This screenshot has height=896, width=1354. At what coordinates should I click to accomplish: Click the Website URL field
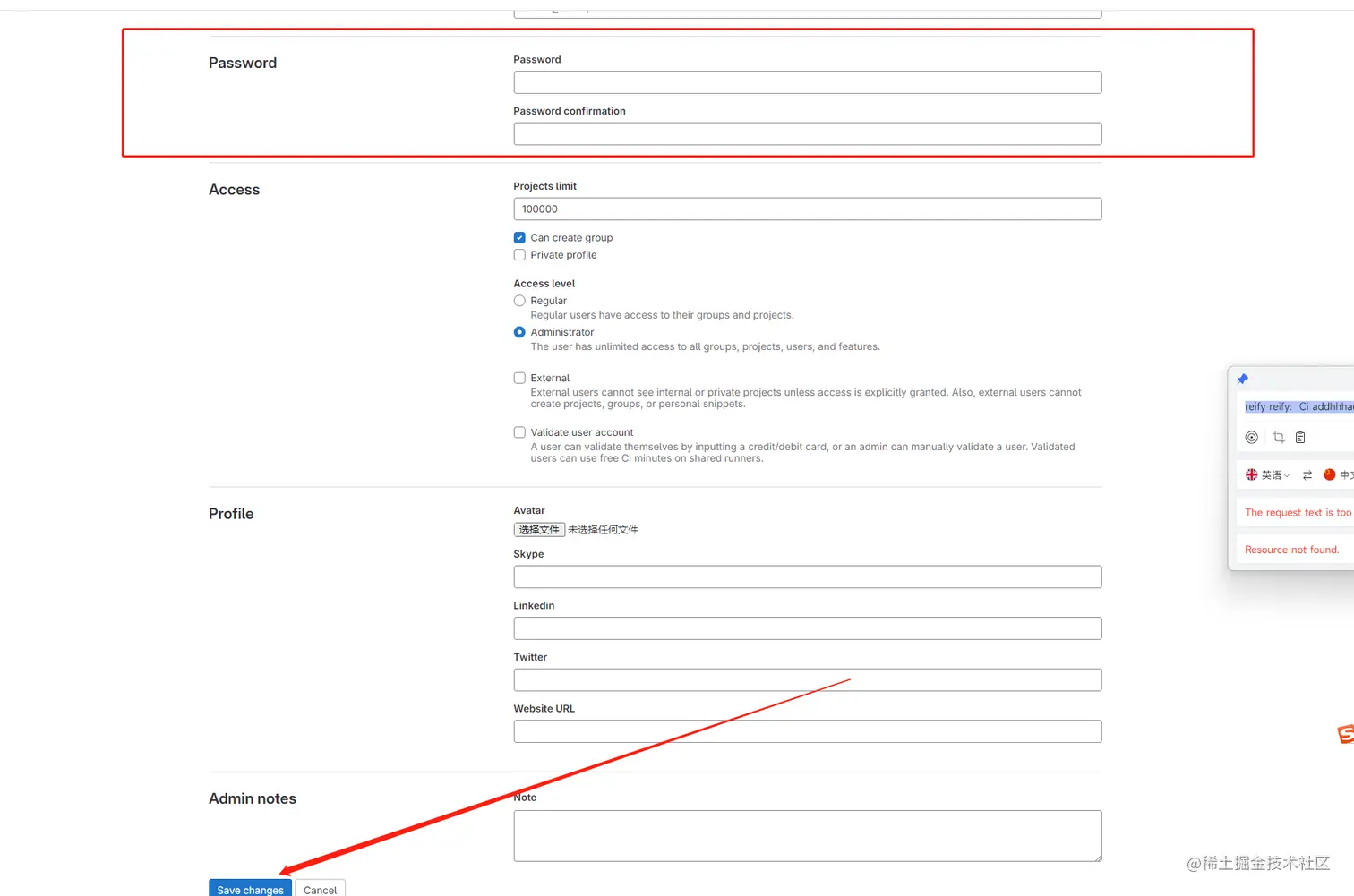click(807, 731)
